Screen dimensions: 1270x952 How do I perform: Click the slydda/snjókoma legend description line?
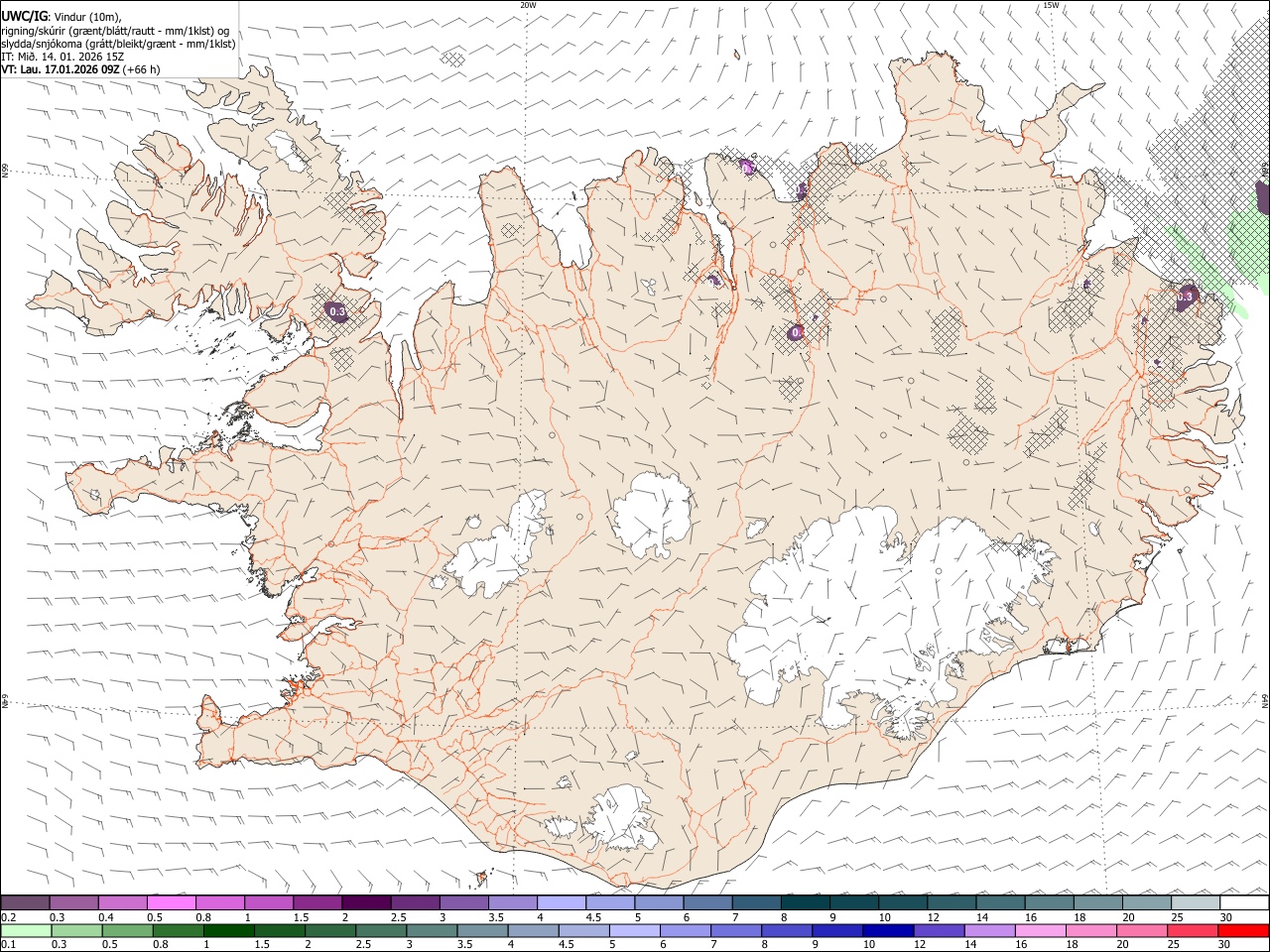coord(118,44)
